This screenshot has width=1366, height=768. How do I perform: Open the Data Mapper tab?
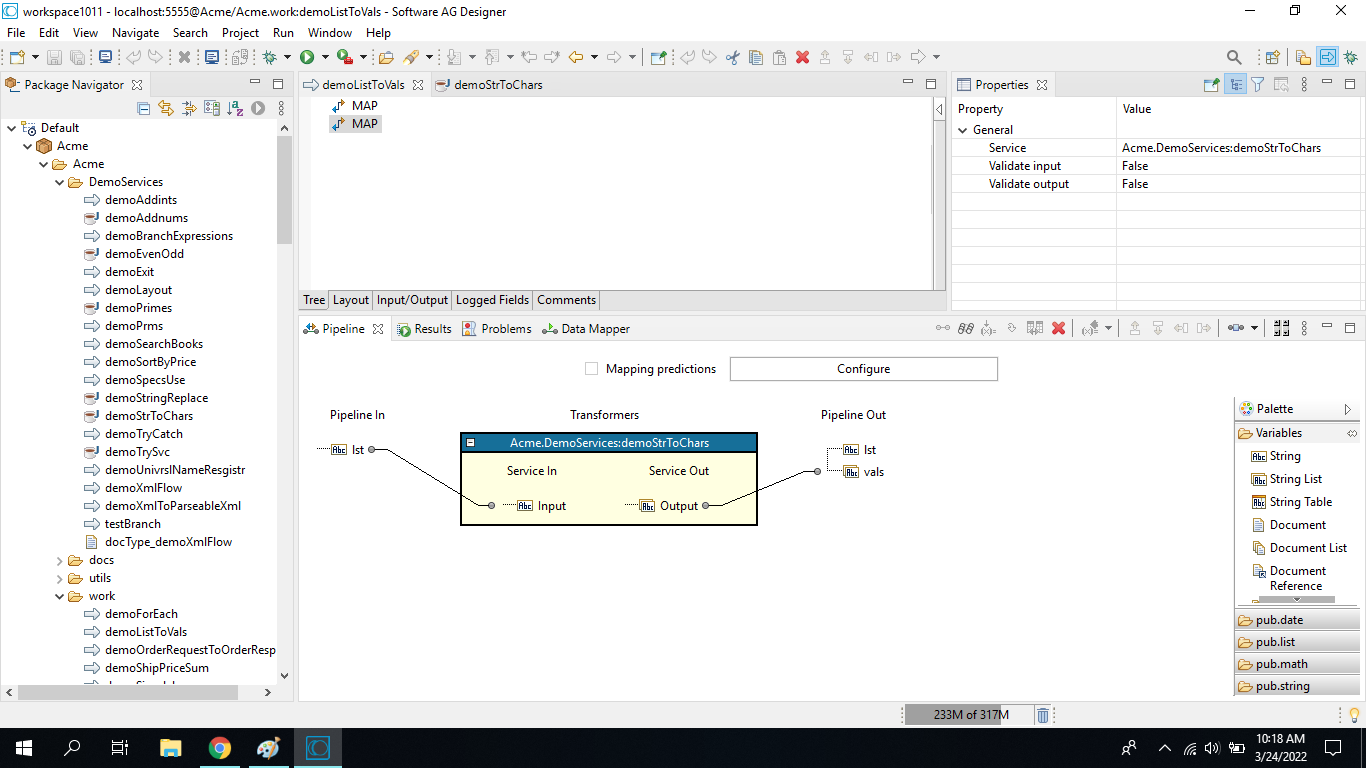pos(586,328)
